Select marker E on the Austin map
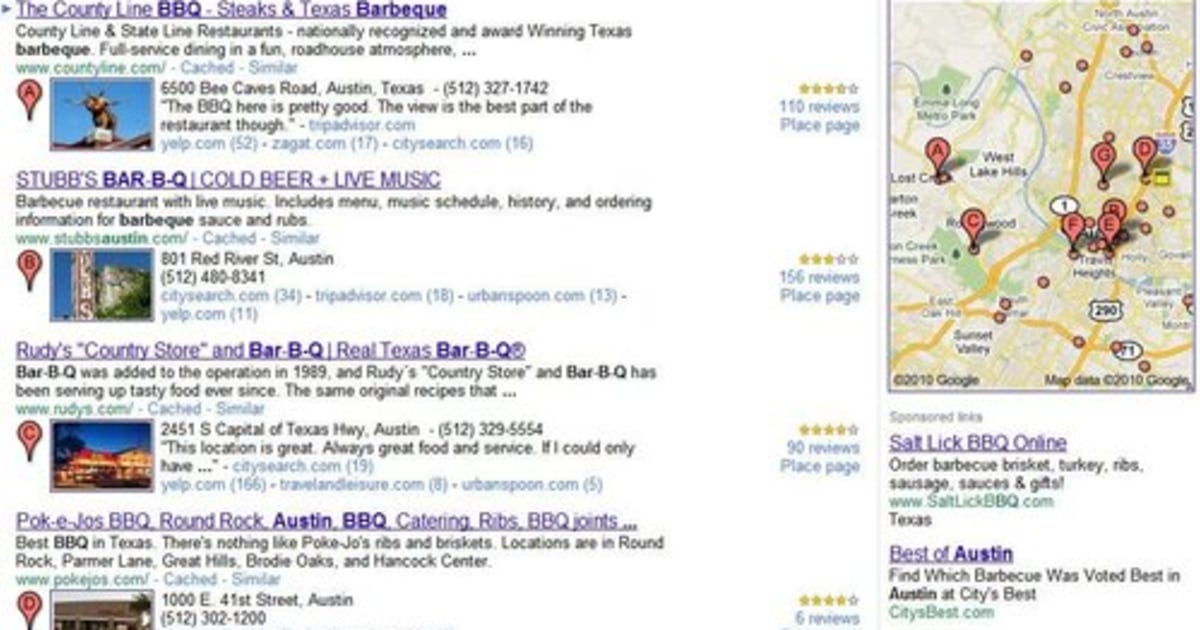1200x630 pixels. click(x=1108, y=230)
